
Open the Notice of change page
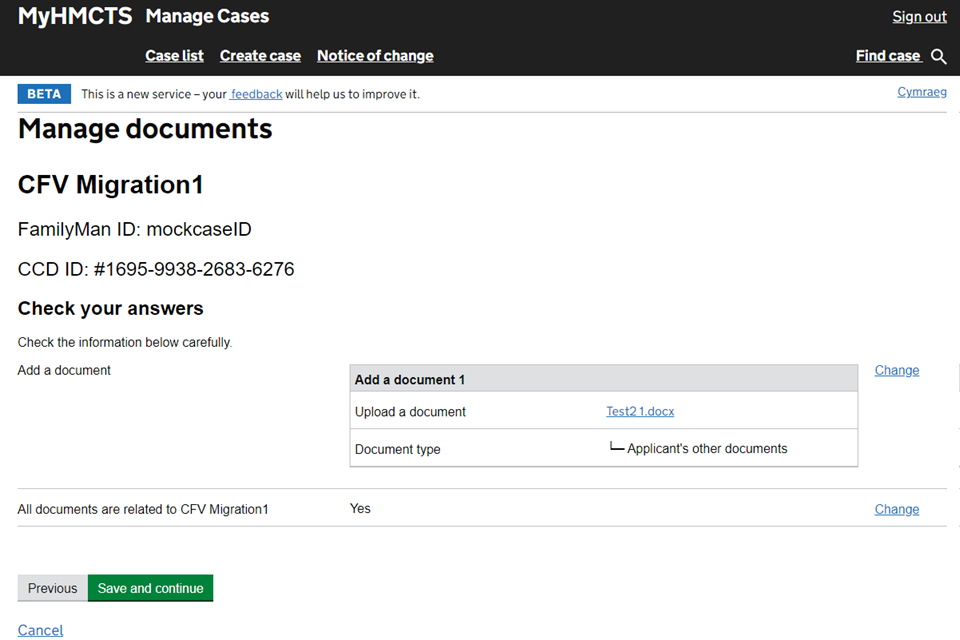tap(375, 56)
